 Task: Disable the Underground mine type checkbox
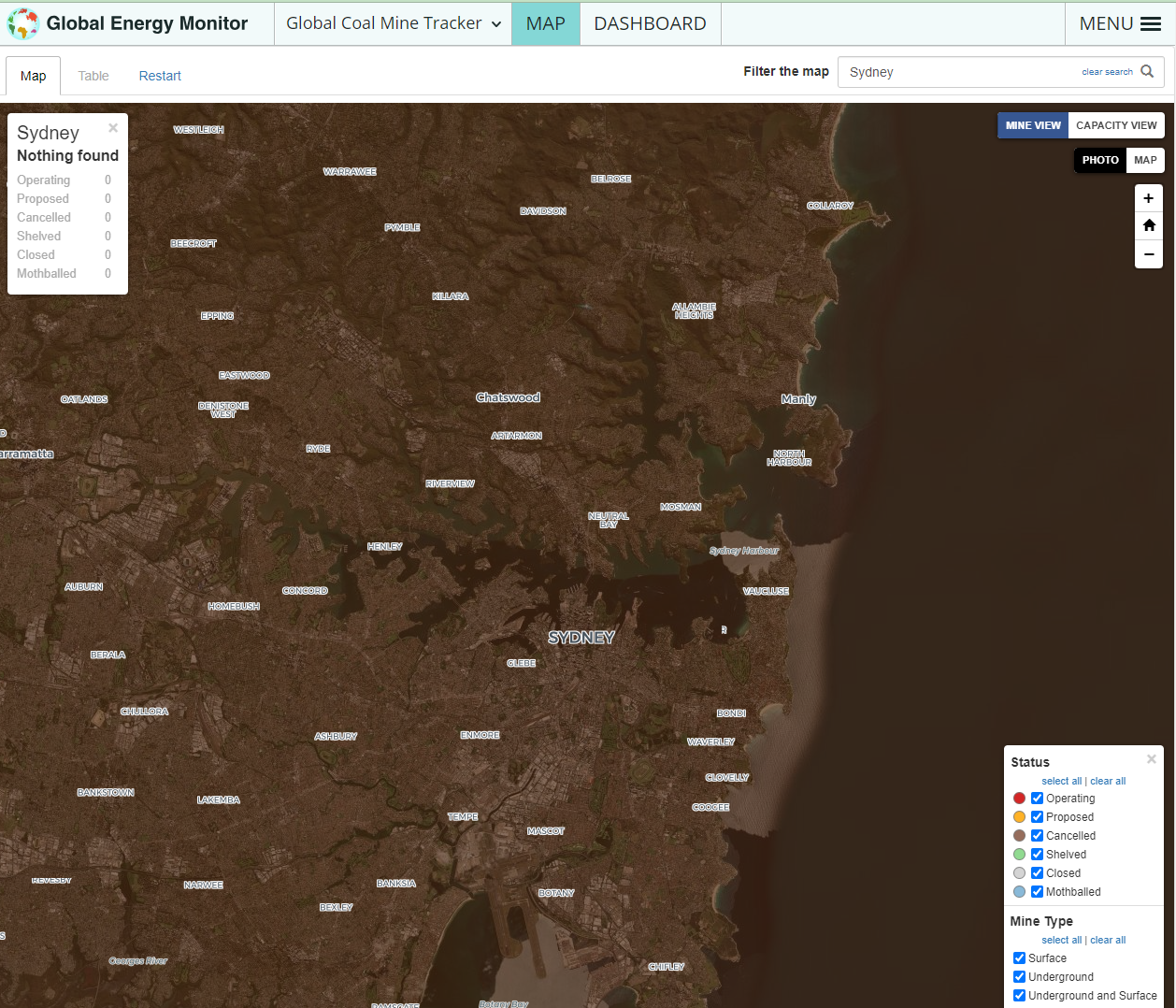(1019, 977)
